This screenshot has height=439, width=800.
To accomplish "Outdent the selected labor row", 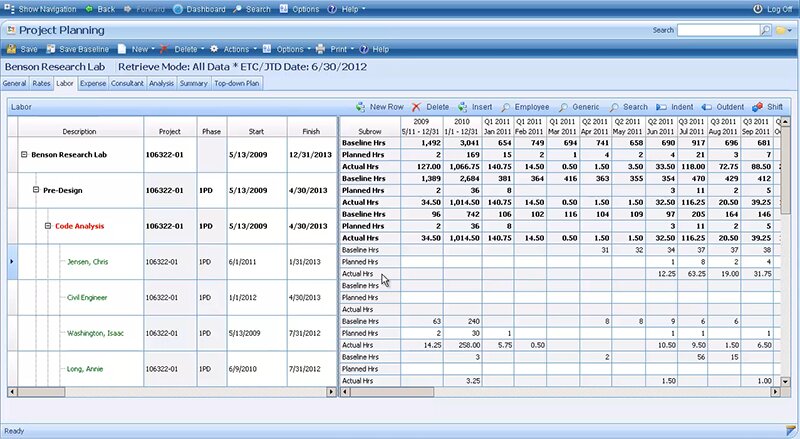I will pyautogui.click(x=707, y=106).
